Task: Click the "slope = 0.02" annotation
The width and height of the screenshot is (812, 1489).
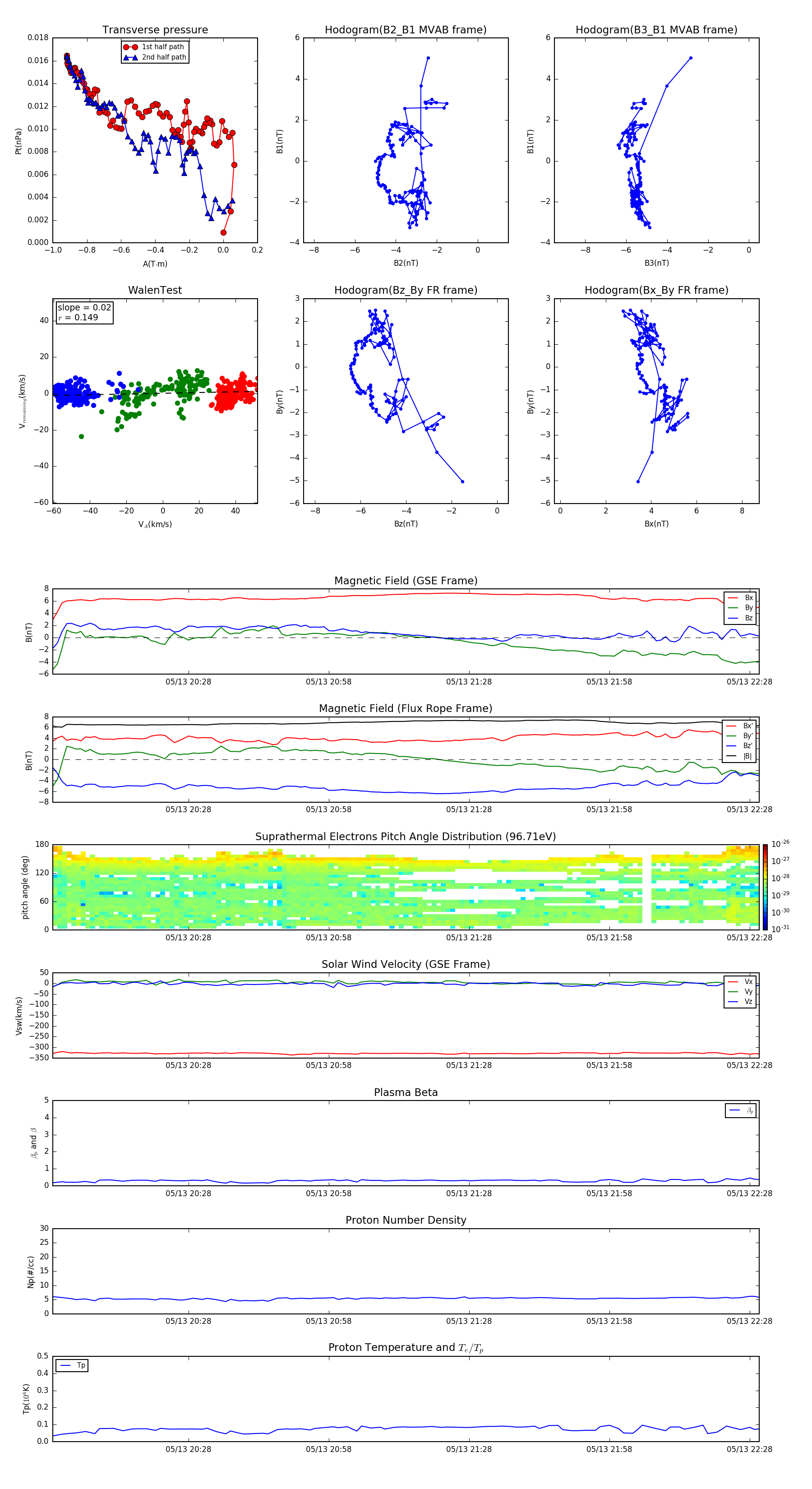Action: (84, 308)
